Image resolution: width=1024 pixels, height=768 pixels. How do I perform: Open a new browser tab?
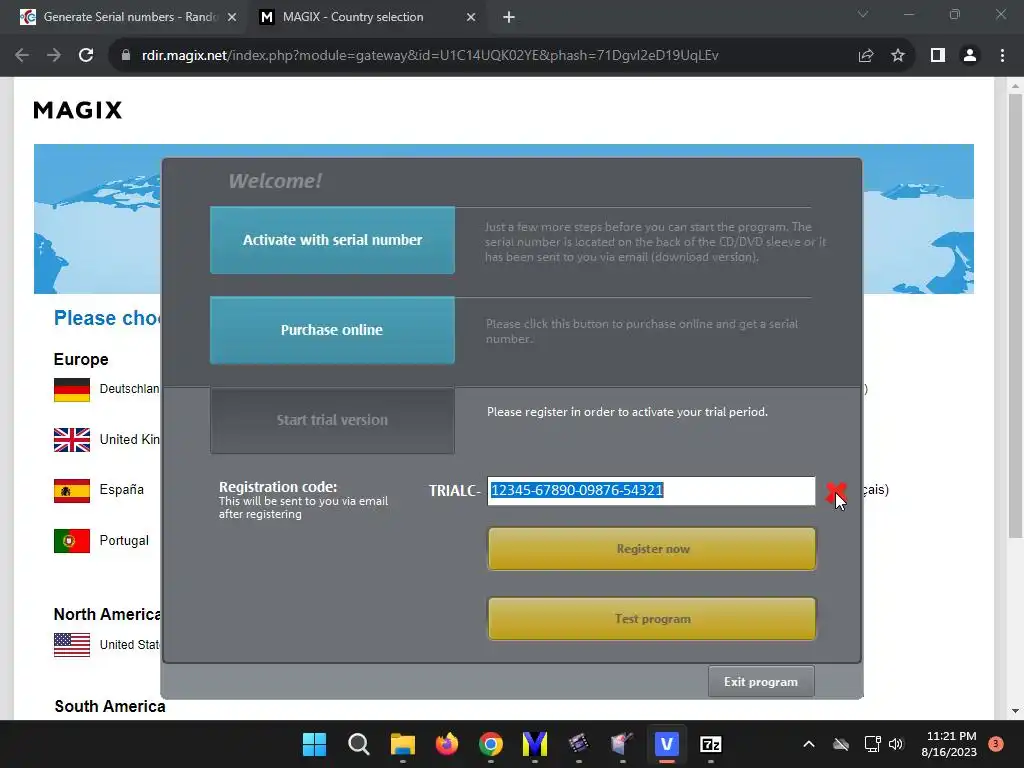(509, 18)
